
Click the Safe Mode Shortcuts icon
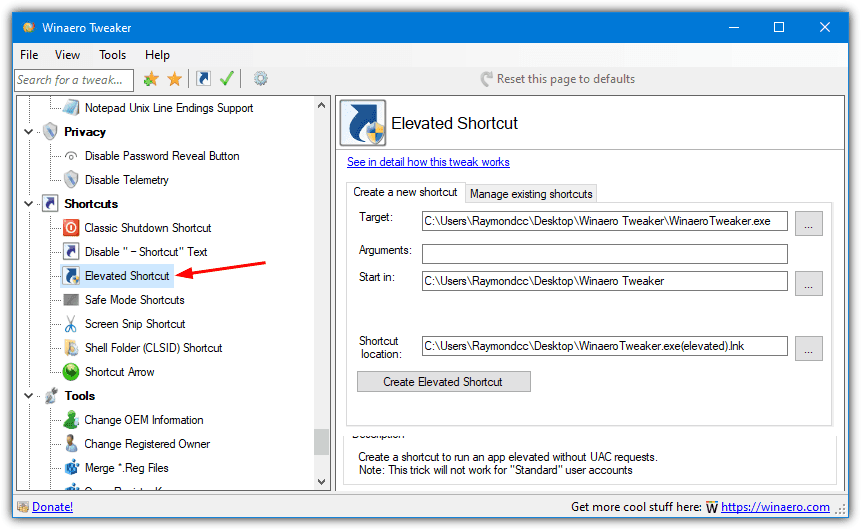[x=71, y=300]
